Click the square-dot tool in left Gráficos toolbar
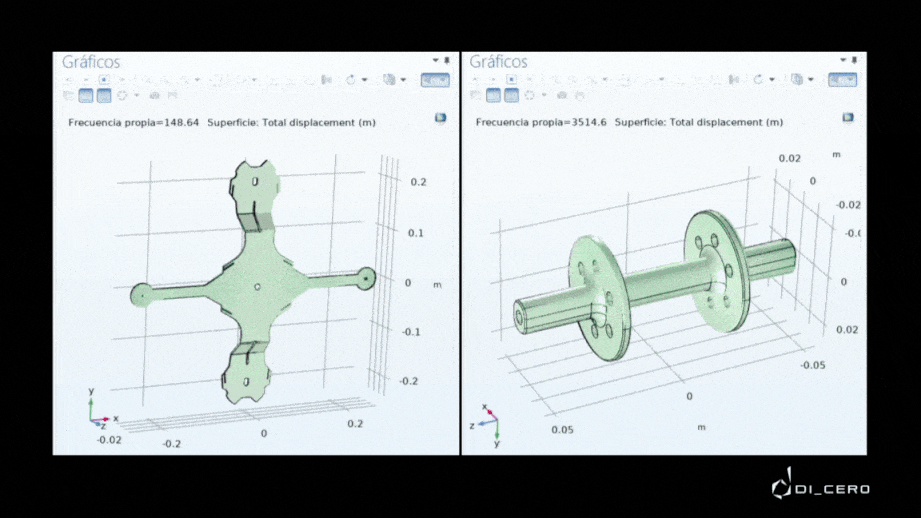The height and width of the screenshot is (518, 921). (x=104, y=79)
